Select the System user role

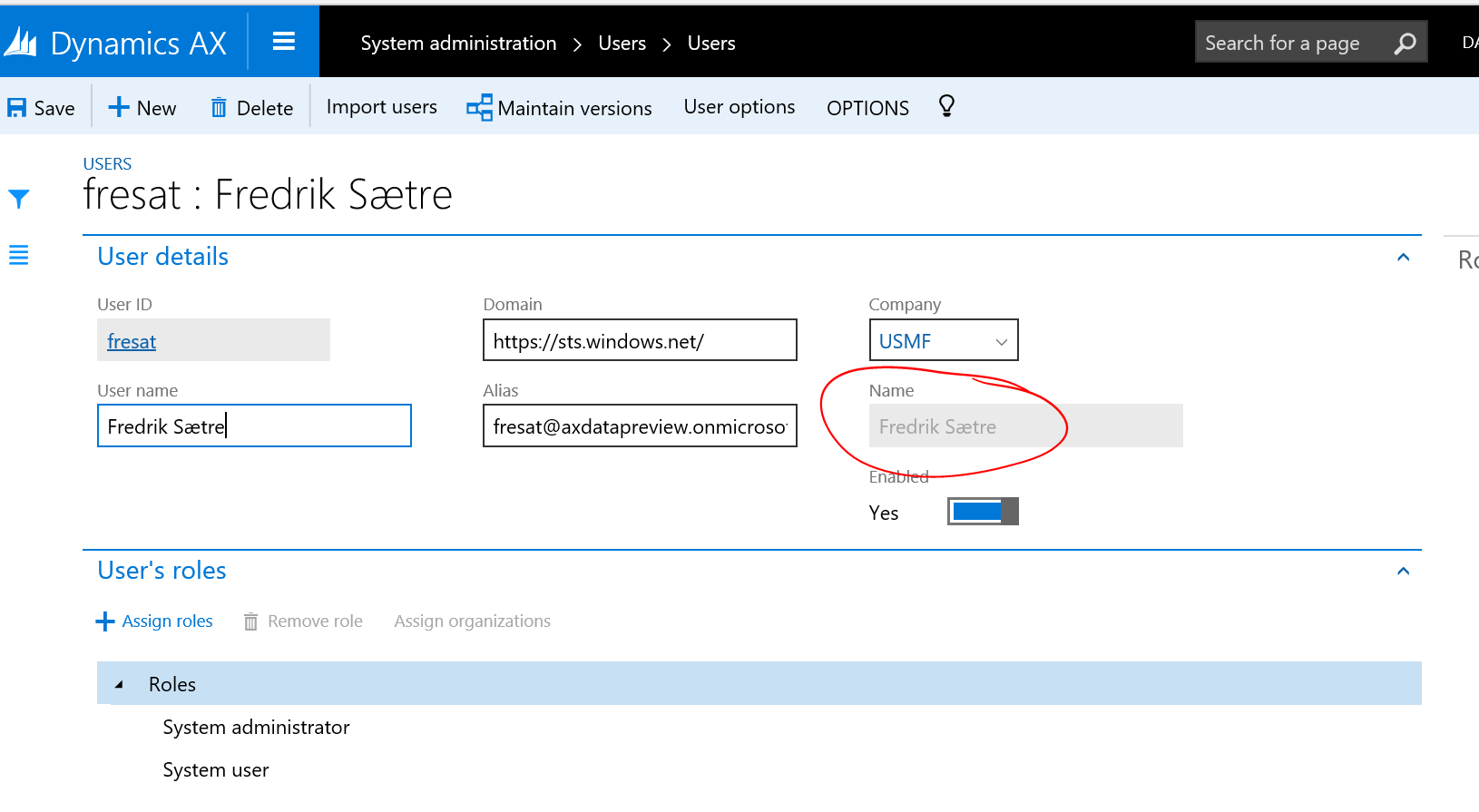[x=216, y=770]
